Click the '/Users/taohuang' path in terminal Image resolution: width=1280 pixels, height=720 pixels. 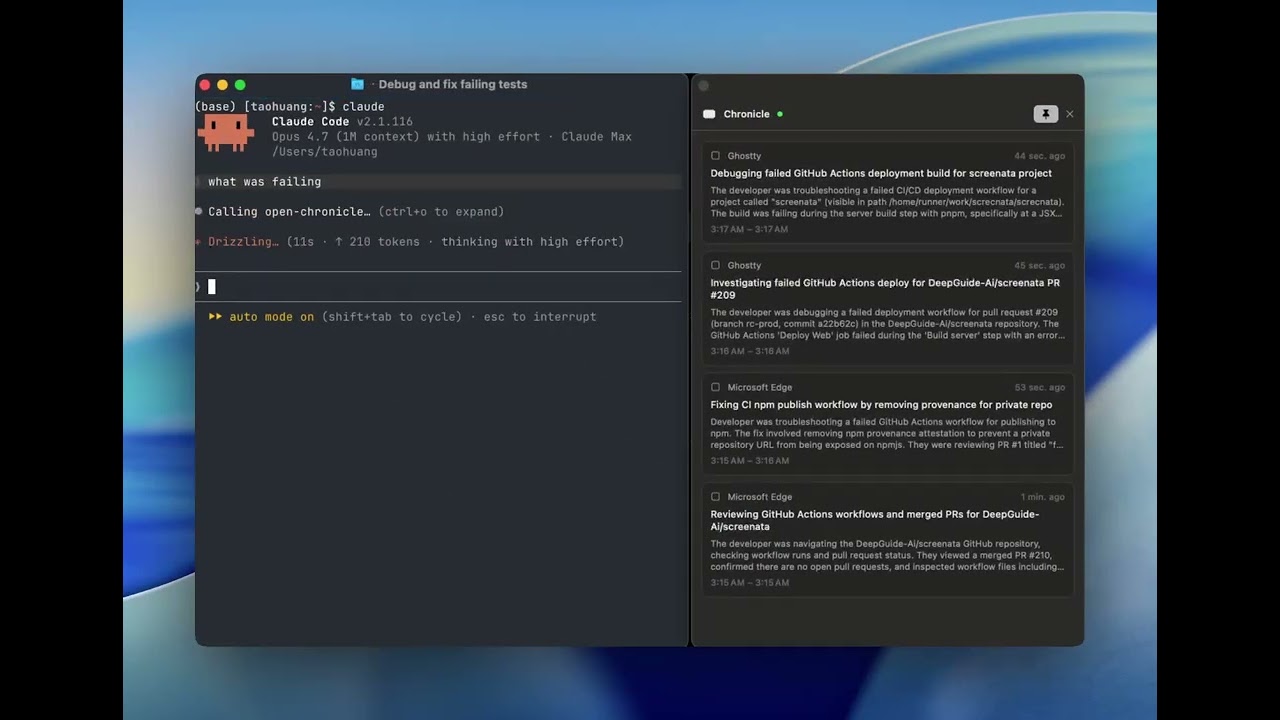[325, 152]
